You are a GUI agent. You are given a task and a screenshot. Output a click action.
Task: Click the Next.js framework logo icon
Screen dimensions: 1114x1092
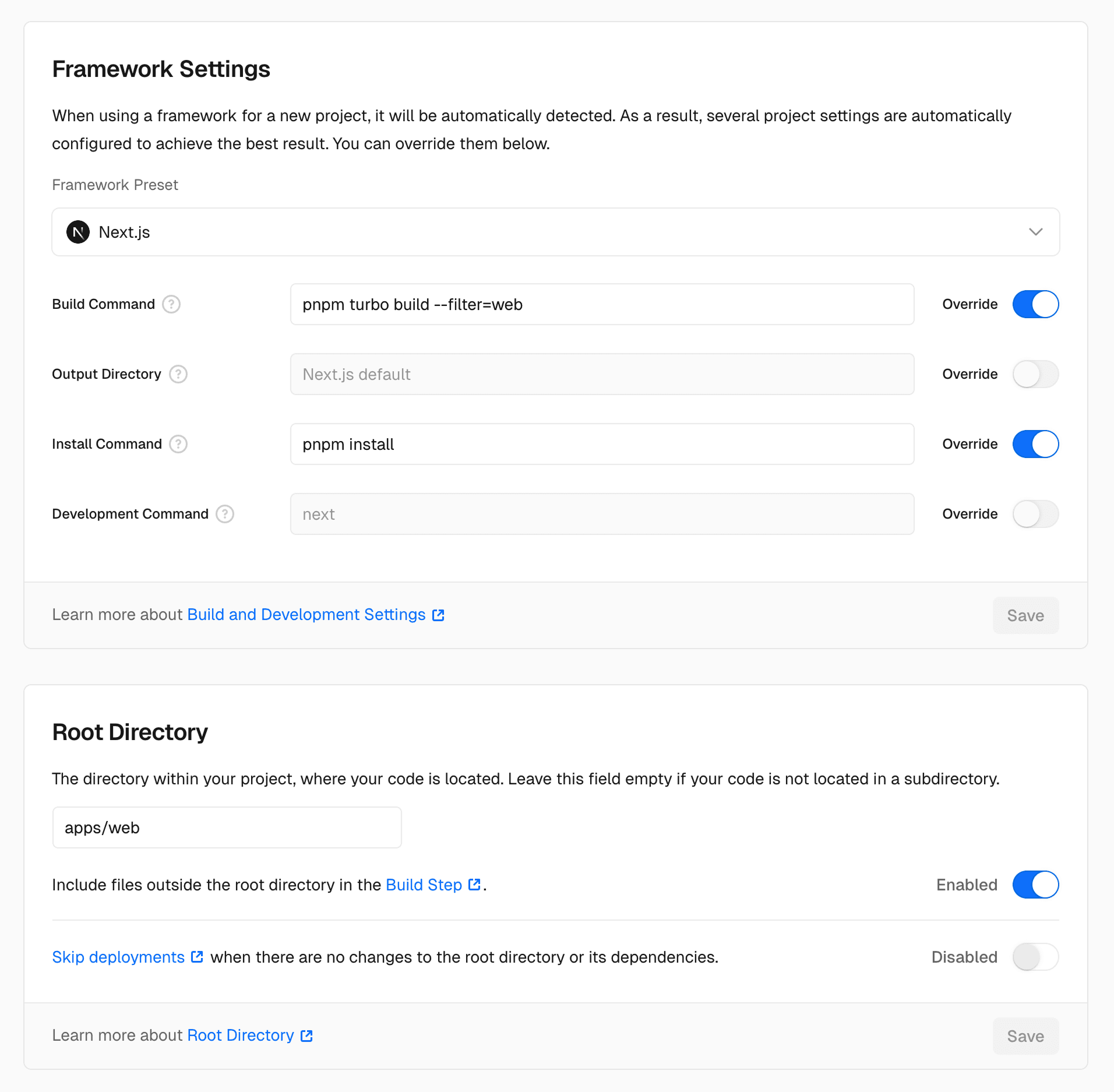(79, 232)
